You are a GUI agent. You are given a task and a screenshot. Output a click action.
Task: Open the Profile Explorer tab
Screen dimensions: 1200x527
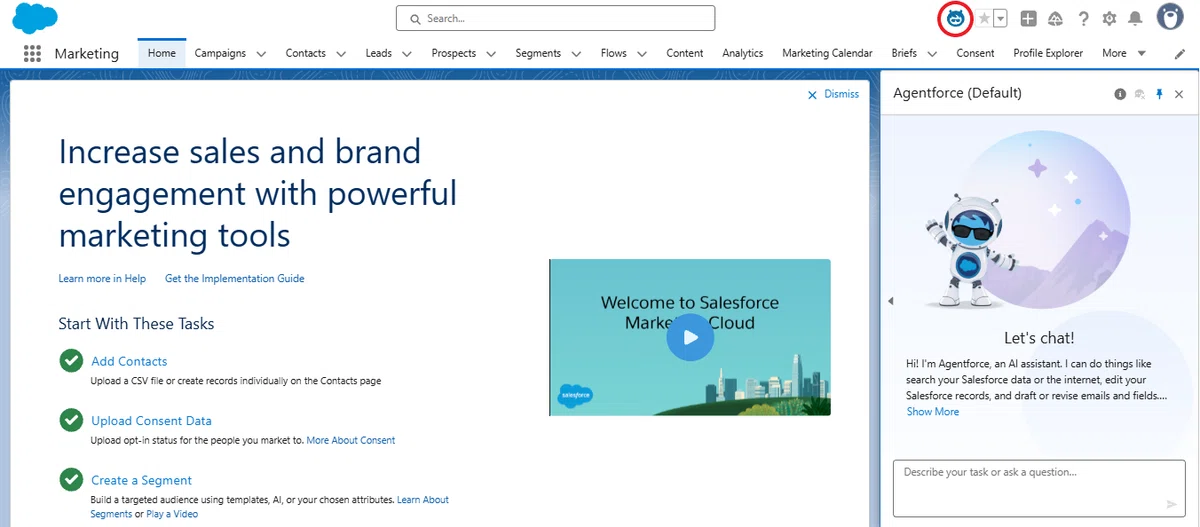click(x=1048, y=53)
